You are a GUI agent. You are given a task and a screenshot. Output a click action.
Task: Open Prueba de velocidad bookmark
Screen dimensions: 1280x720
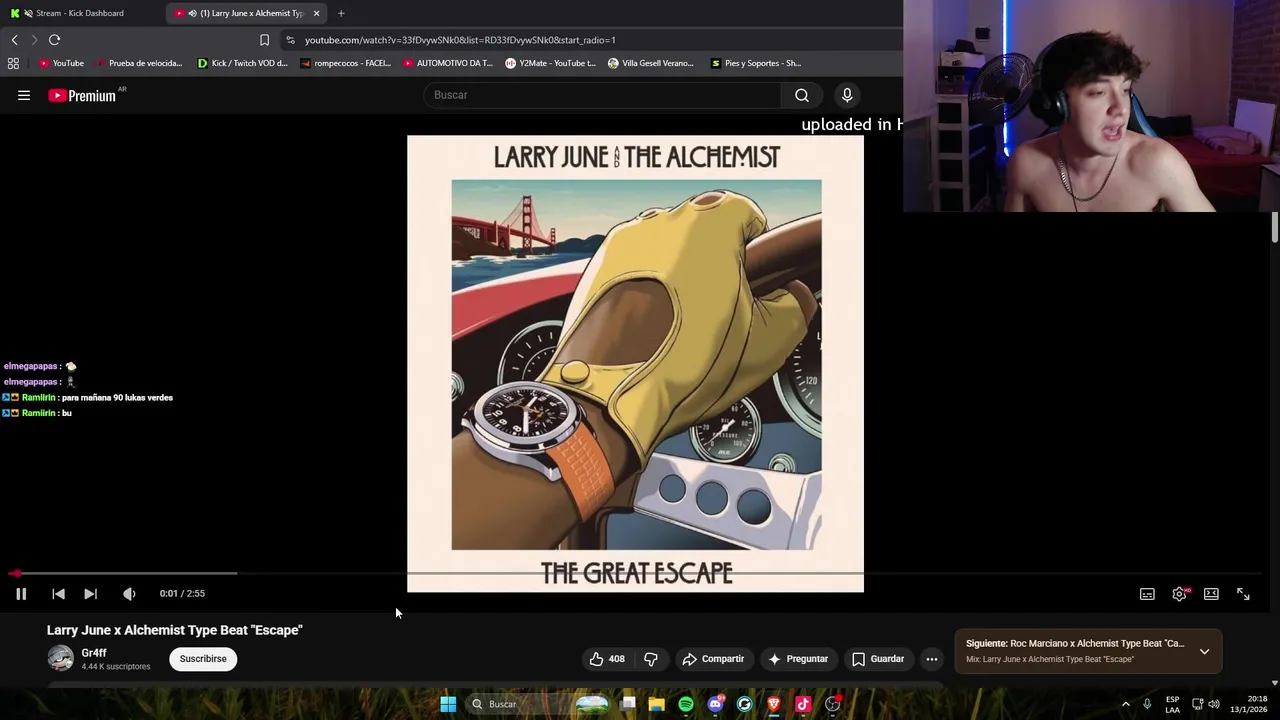pos(139,63)
